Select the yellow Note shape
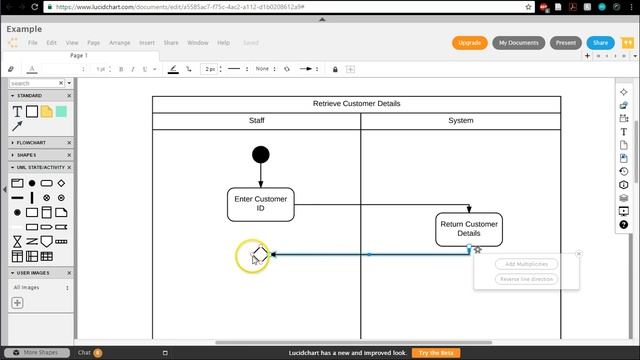Screen dimensions: 640x360 click(47, 111)
